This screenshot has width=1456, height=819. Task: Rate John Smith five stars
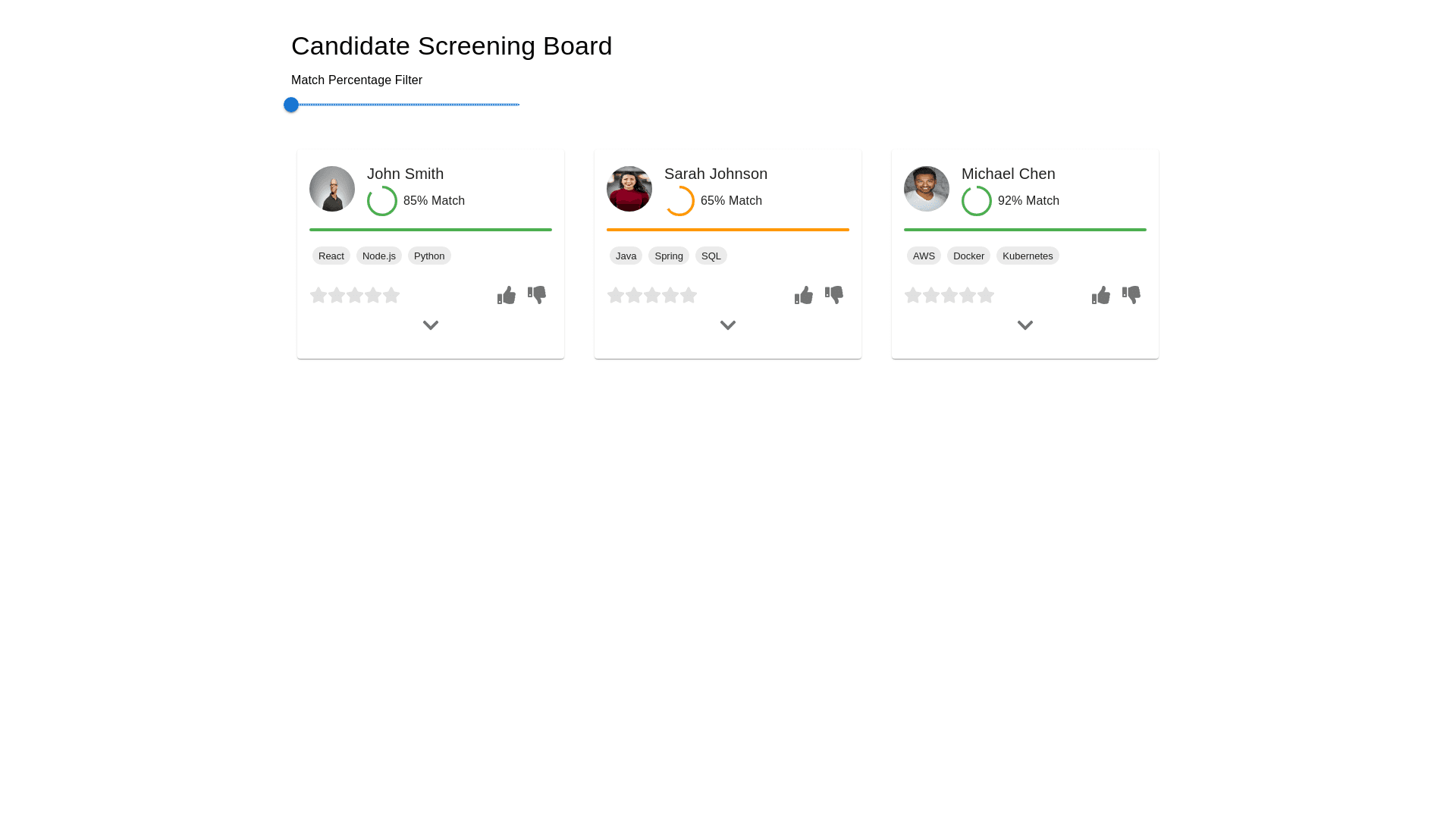(x=391, y=295)
